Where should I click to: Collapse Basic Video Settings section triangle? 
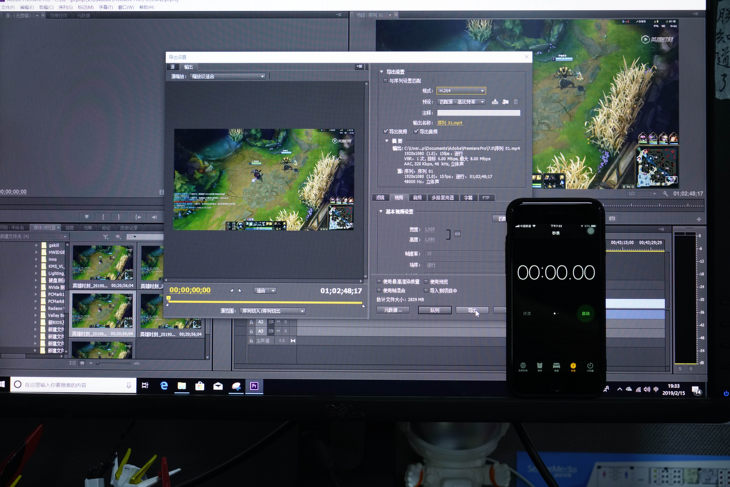[x=380, y=211]
